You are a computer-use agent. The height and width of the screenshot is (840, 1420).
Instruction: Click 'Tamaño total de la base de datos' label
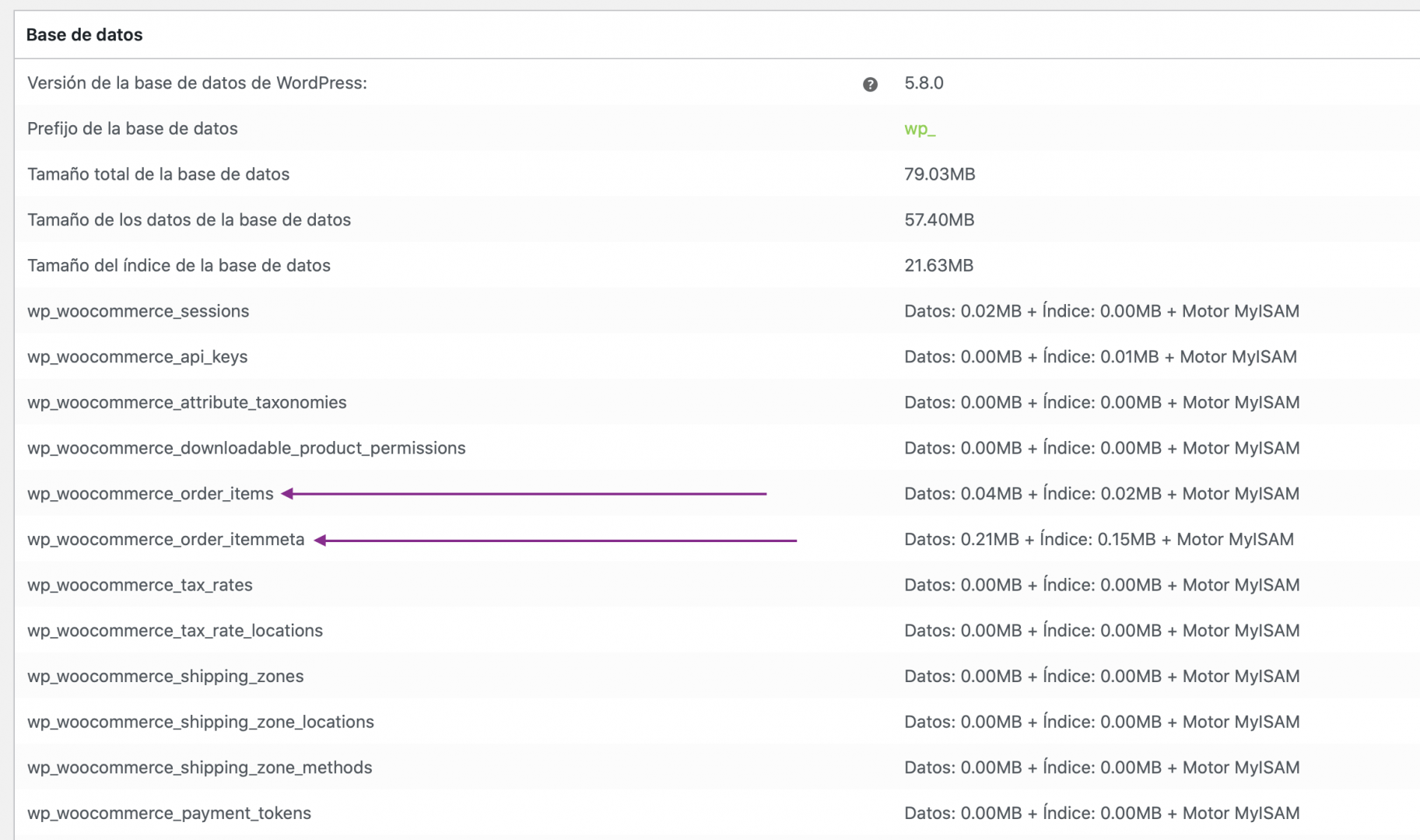point(158,174)
